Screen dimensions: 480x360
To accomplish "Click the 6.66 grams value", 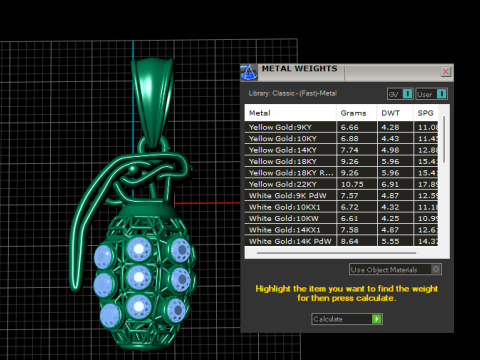I will tap(350, 127).
